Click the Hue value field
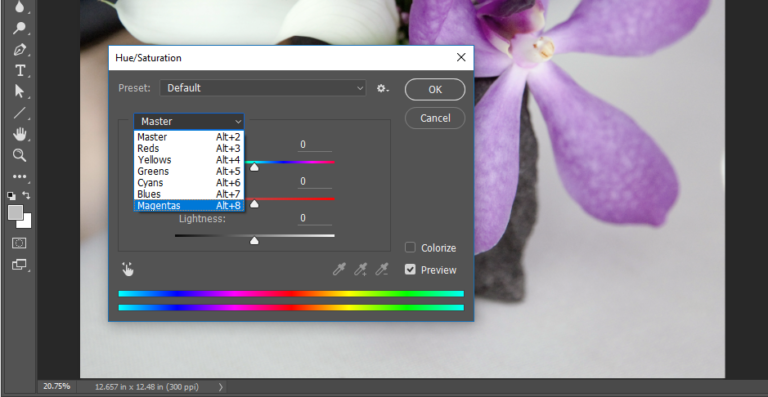The image size is (768, 397). [x=314, y=145]
